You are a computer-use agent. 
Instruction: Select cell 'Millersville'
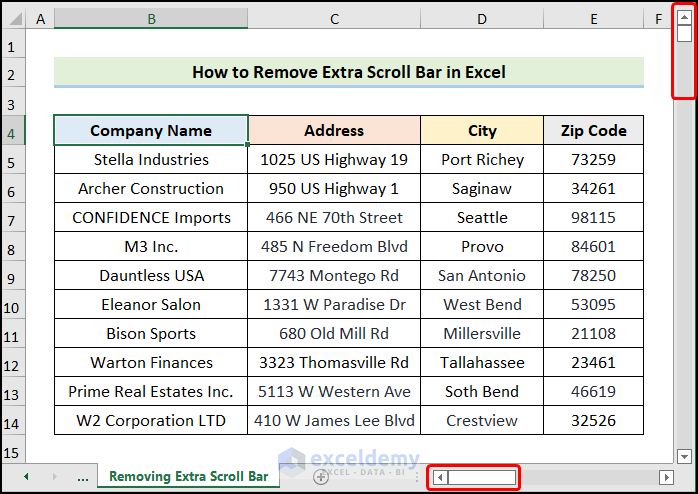coord(482,333)
